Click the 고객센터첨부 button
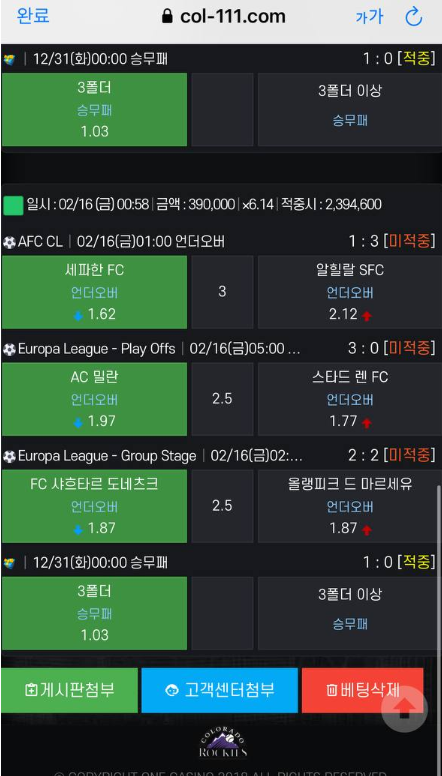The width and height of the screenshot is (442, 776). pyautogui.click(x=219, y=690)
